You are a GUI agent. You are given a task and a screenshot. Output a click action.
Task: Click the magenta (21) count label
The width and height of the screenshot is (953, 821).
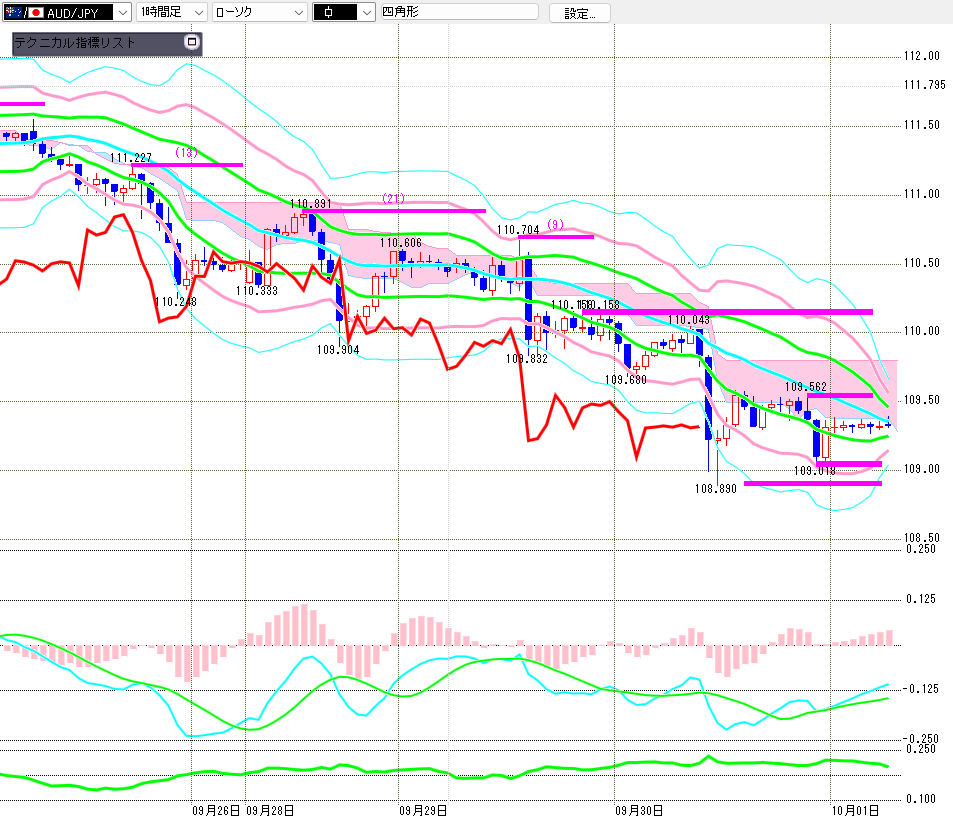[393, 199]
